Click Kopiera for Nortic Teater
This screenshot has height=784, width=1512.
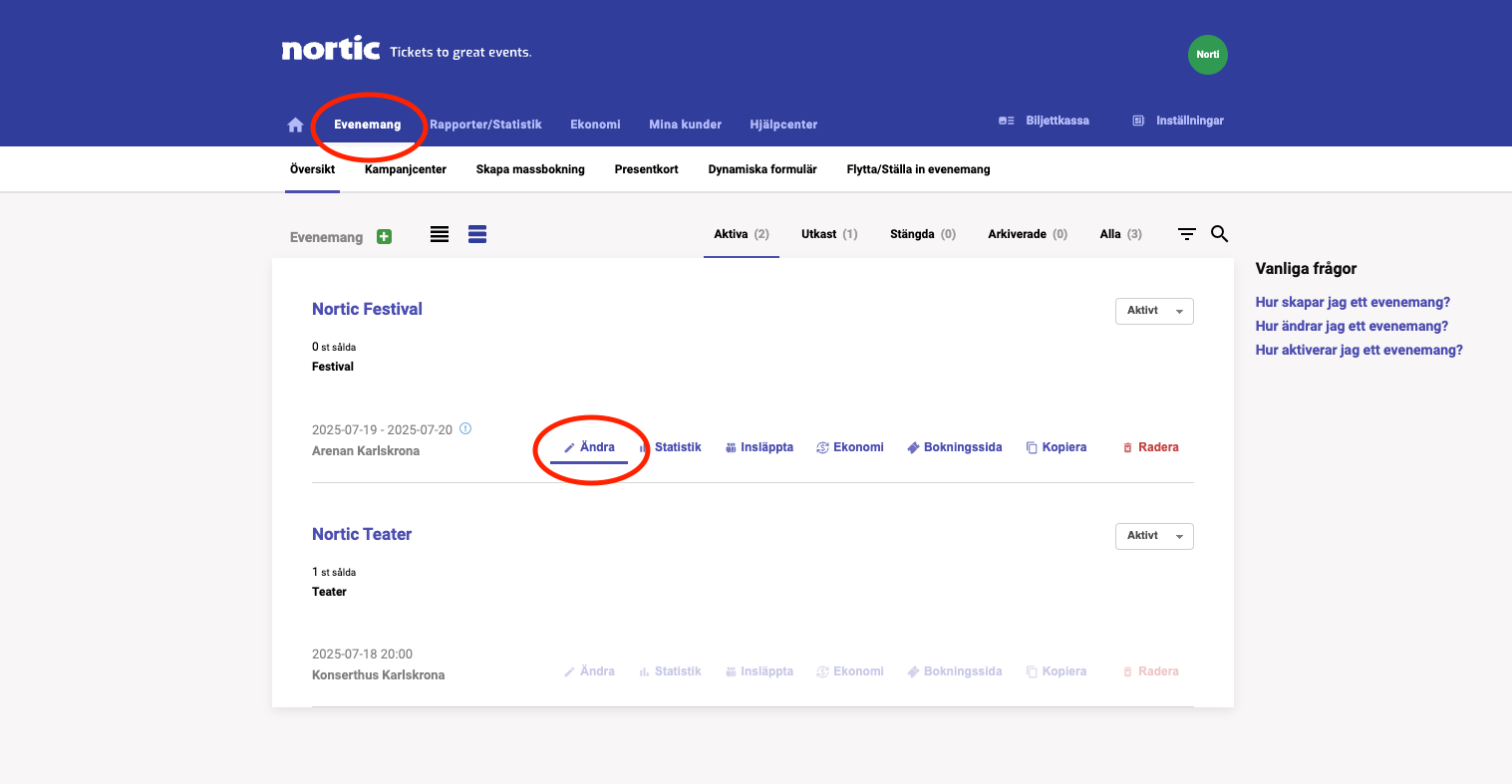click(x=1057, y=671)
